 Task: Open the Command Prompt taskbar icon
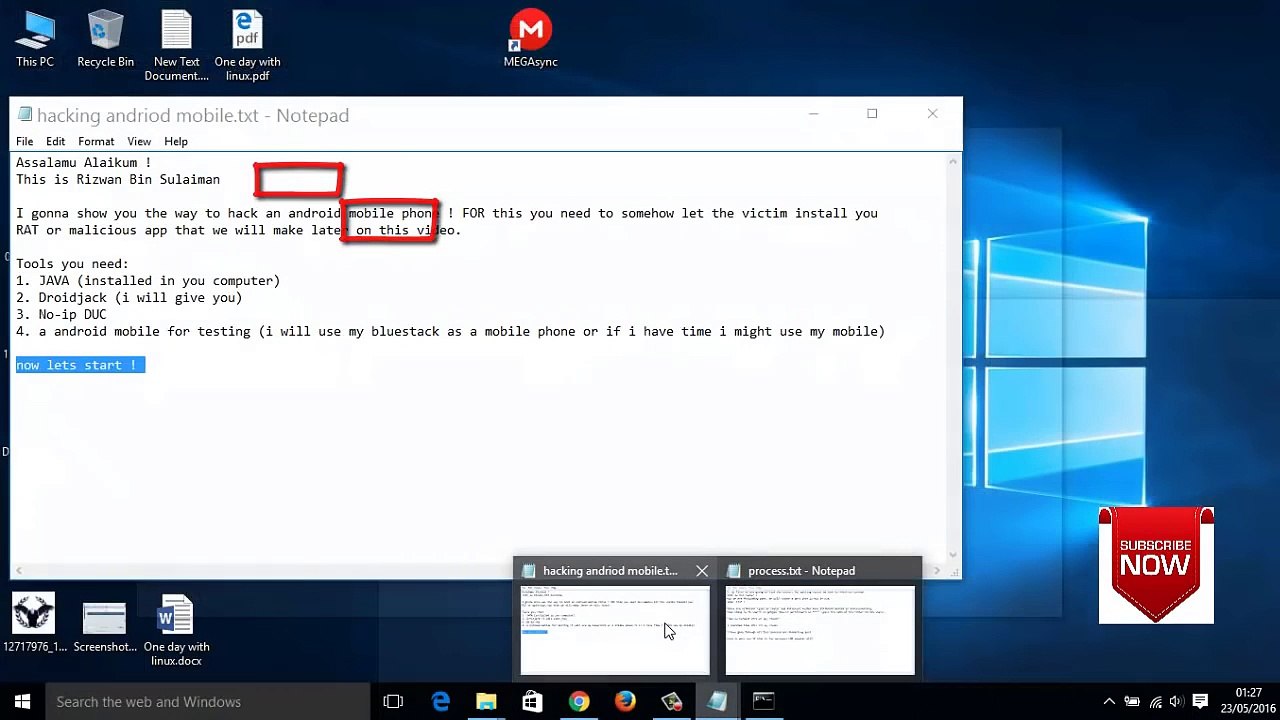point(763,702)
